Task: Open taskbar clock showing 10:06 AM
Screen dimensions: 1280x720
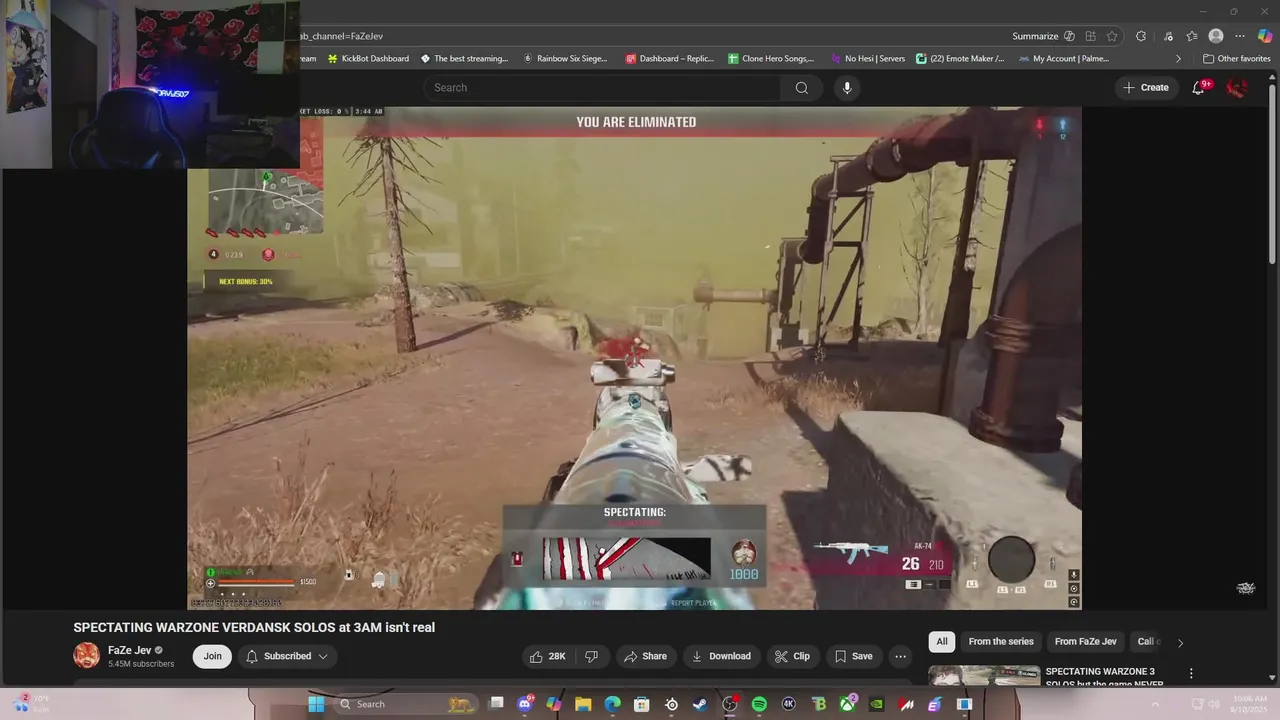Action: point(1250,704)
